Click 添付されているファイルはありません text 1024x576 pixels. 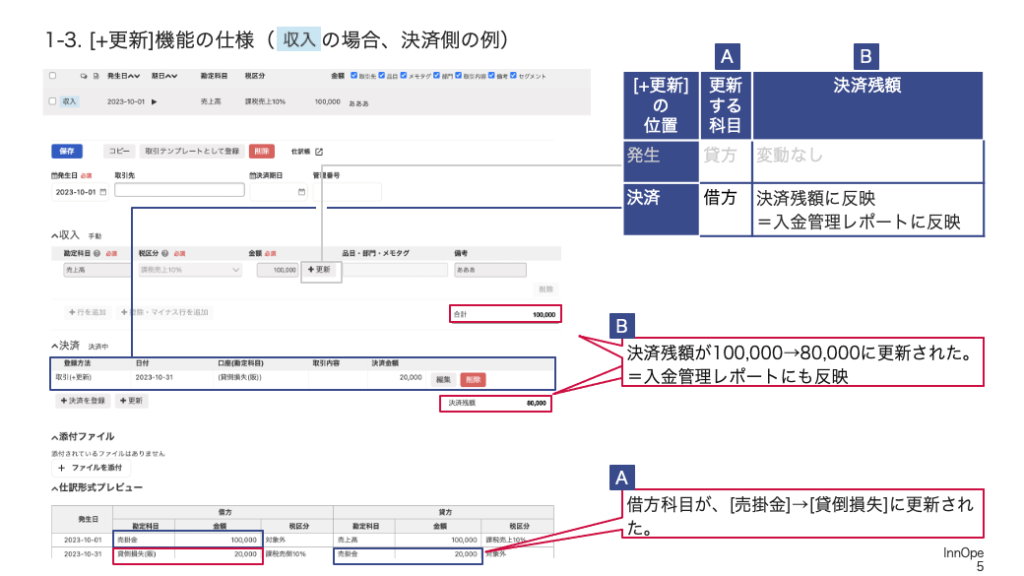click(x=108, y=453)
